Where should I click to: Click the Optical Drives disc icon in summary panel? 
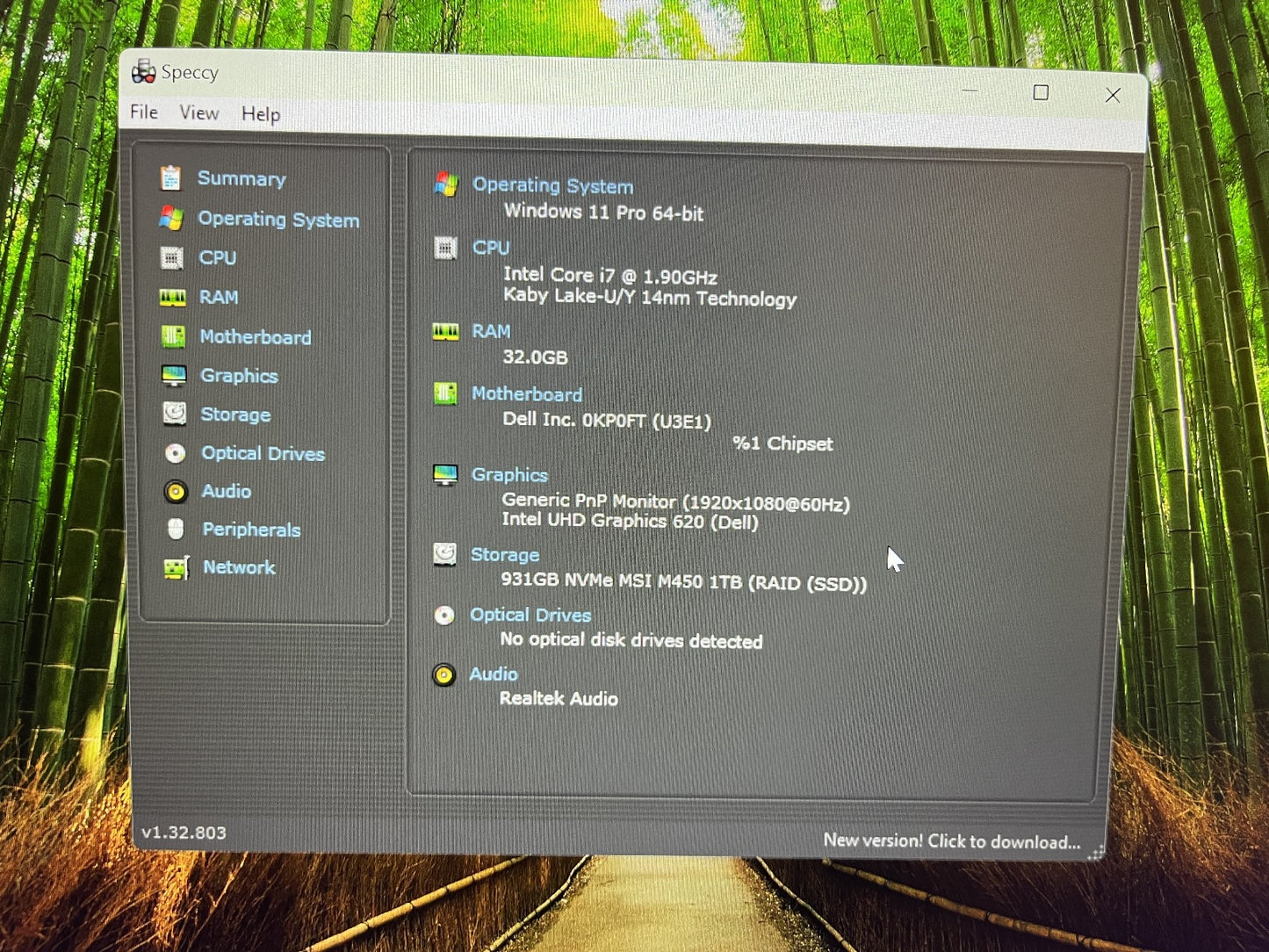click(444, 615)
